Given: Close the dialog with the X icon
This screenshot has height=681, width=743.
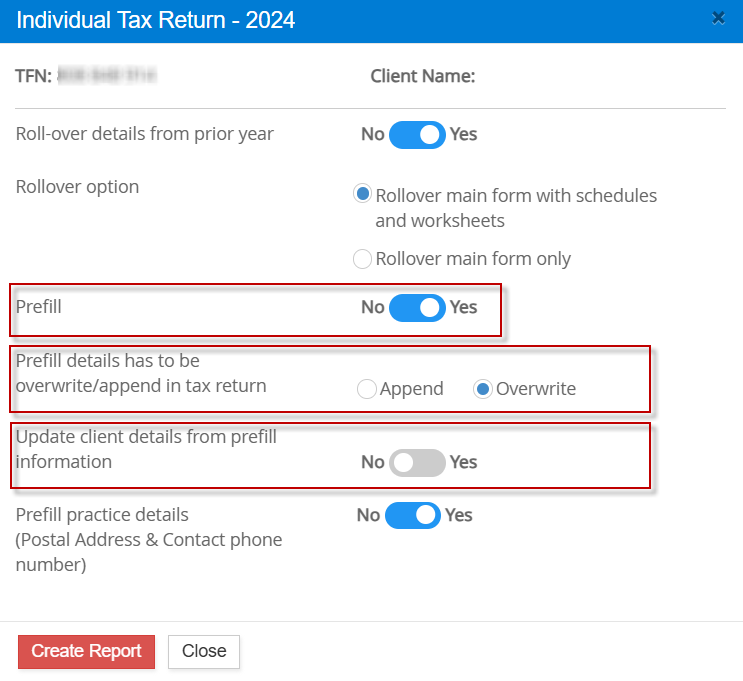Looking at the screenshot, I should pyautogui.click(x=718, y=18).
